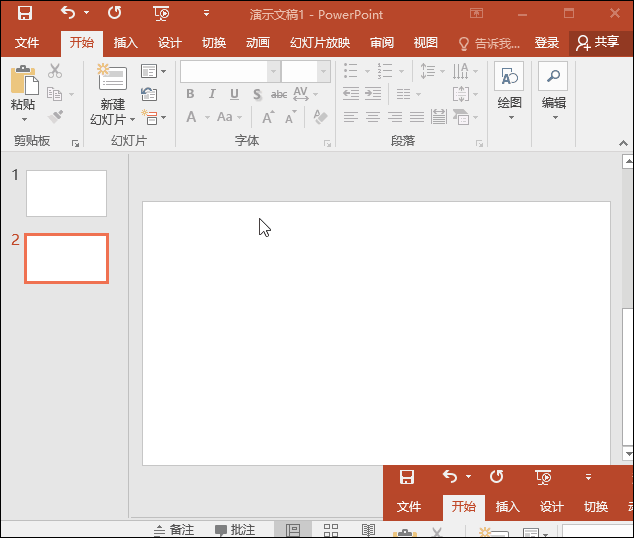Open the 绘图 drawing tools
This screenshot has width=634, height=538.
point(509,78)
